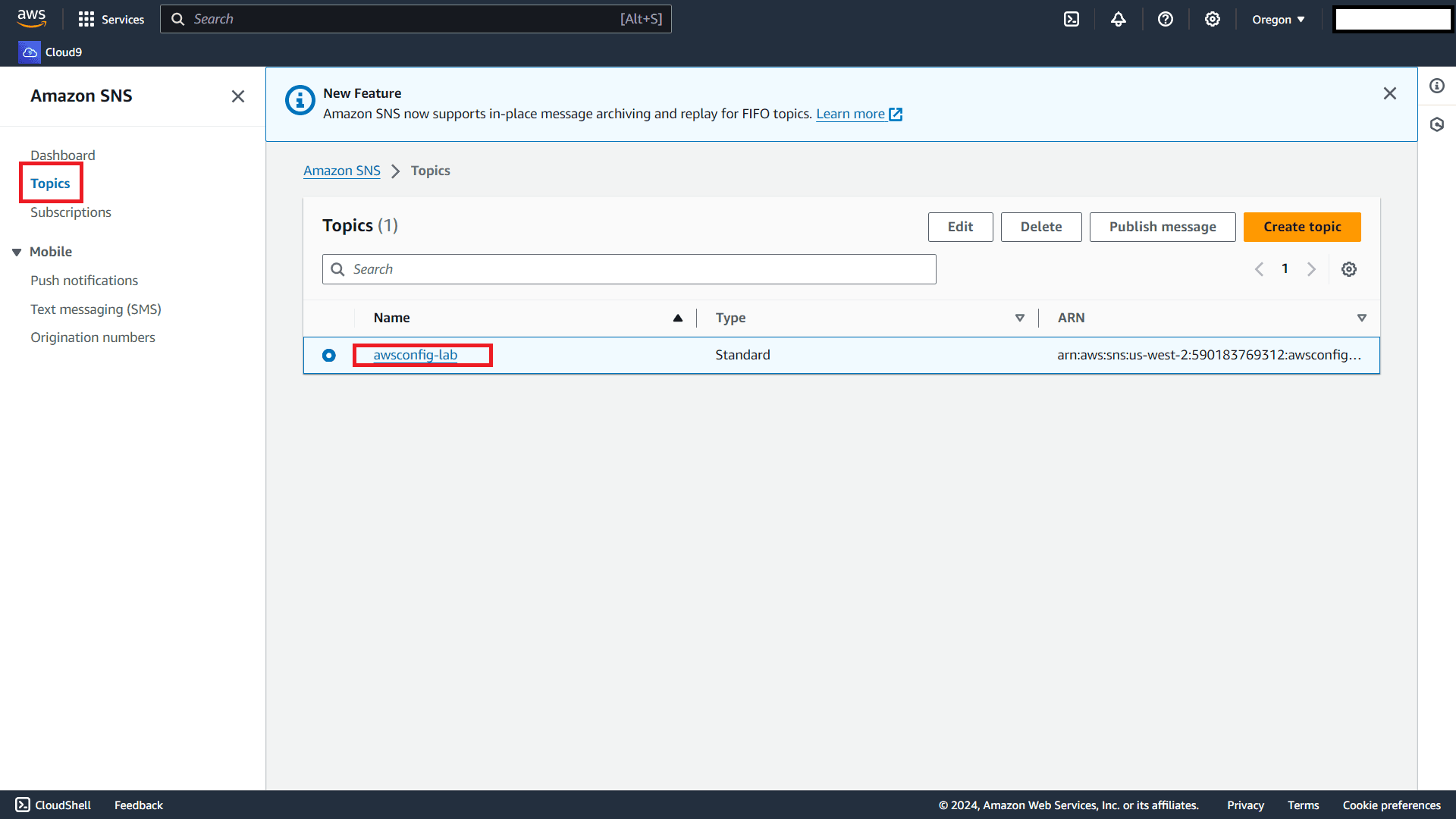Open the help question mark icon

pos(1166,19)
